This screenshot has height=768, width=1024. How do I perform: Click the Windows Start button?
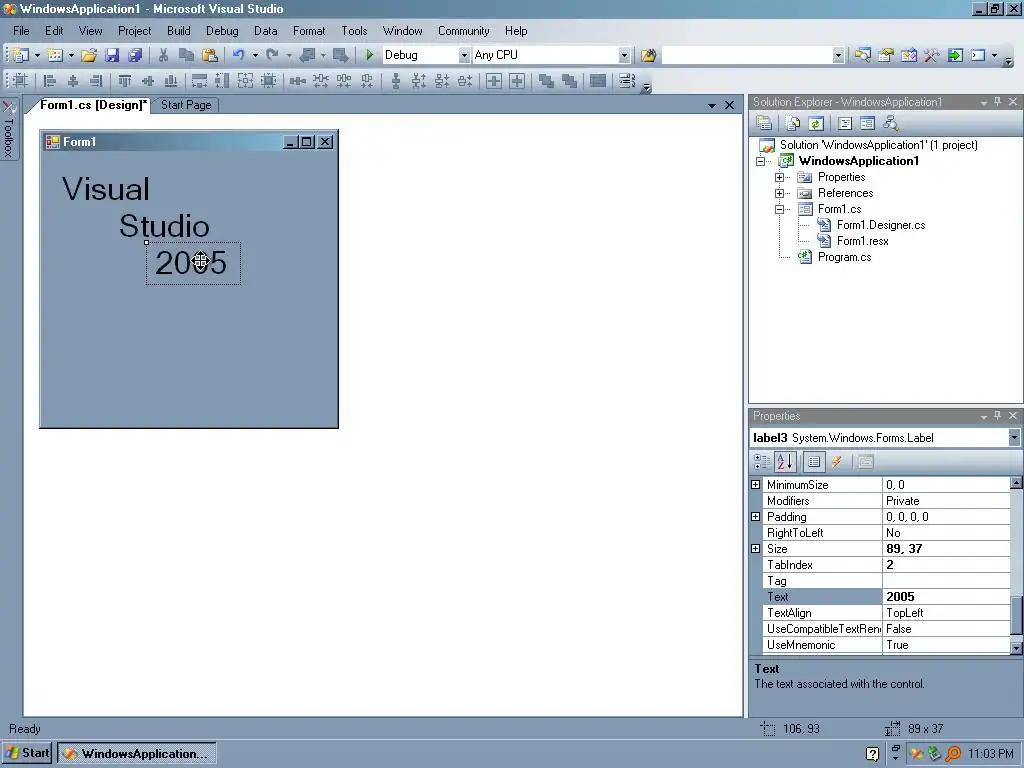pyautogui.click(x=27, y=753)
